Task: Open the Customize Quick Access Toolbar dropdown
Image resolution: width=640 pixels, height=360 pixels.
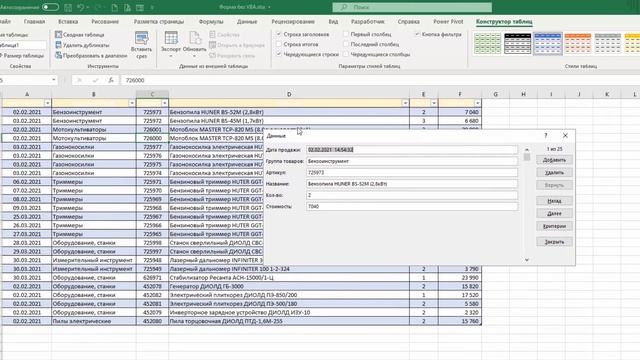Action: pos(152,7)
